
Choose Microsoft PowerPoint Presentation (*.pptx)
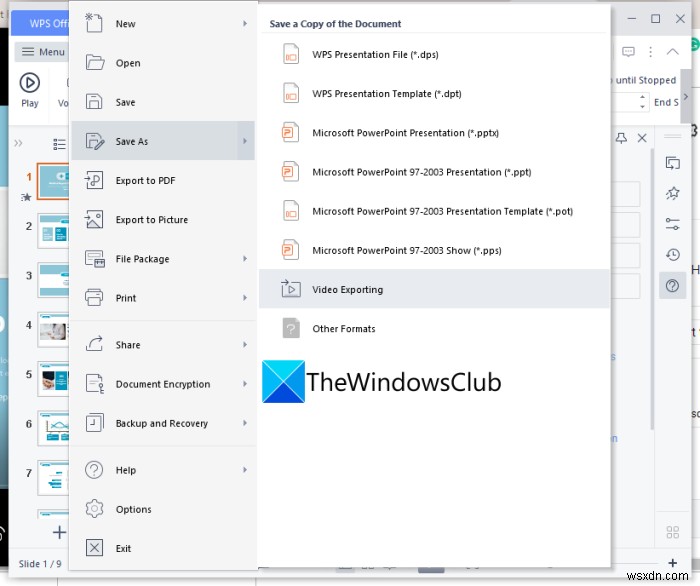tap(434, 133)
